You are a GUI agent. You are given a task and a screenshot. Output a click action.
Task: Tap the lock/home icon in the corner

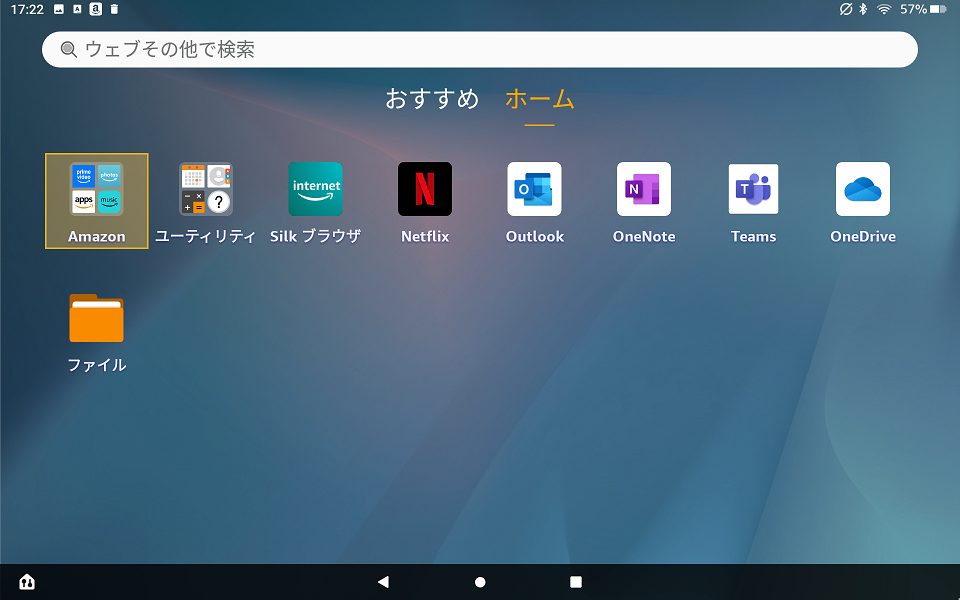click(x=28, y=581)
